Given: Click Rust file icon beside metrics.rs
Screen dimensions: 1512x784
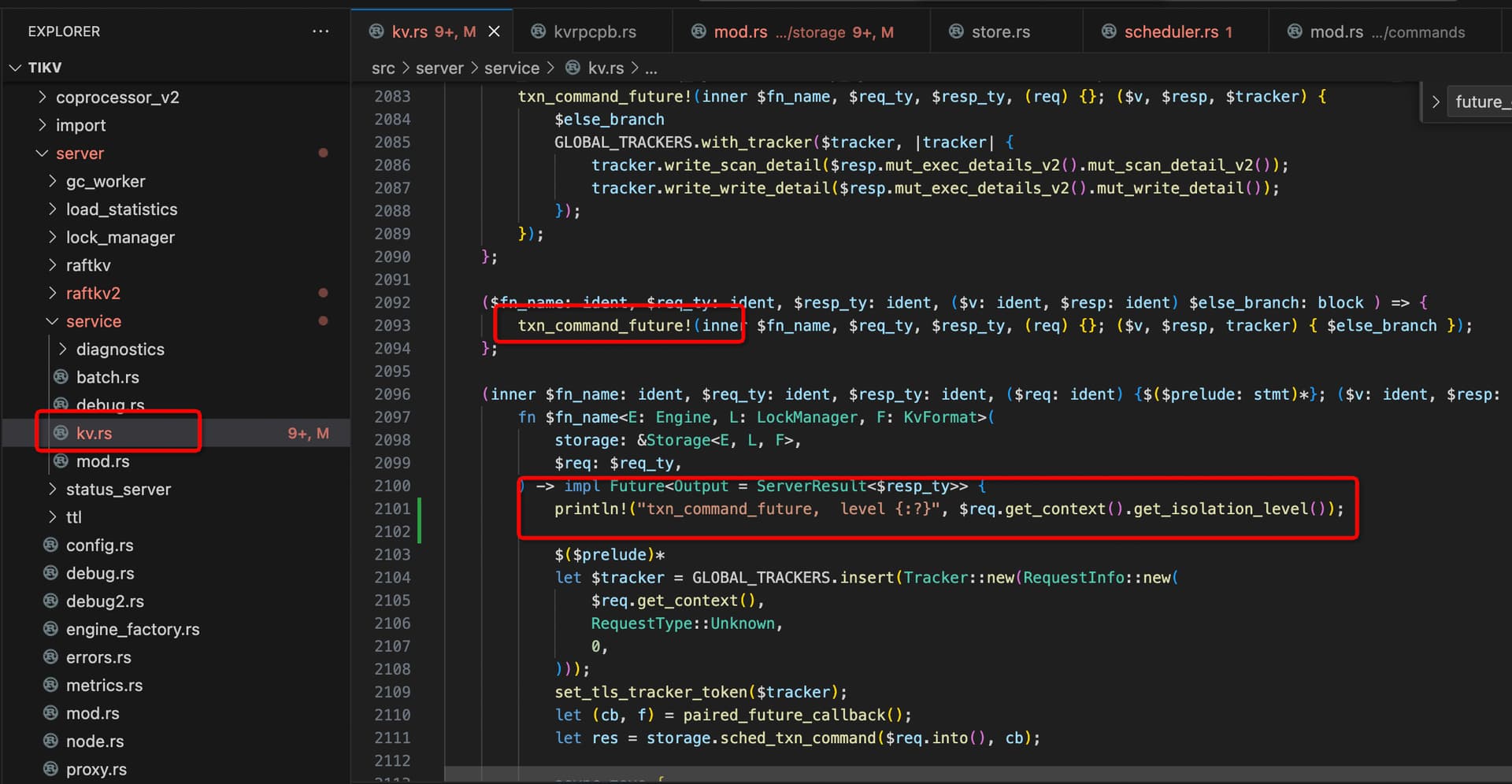Looking at the screenshot, I should (x=50, y=685).
